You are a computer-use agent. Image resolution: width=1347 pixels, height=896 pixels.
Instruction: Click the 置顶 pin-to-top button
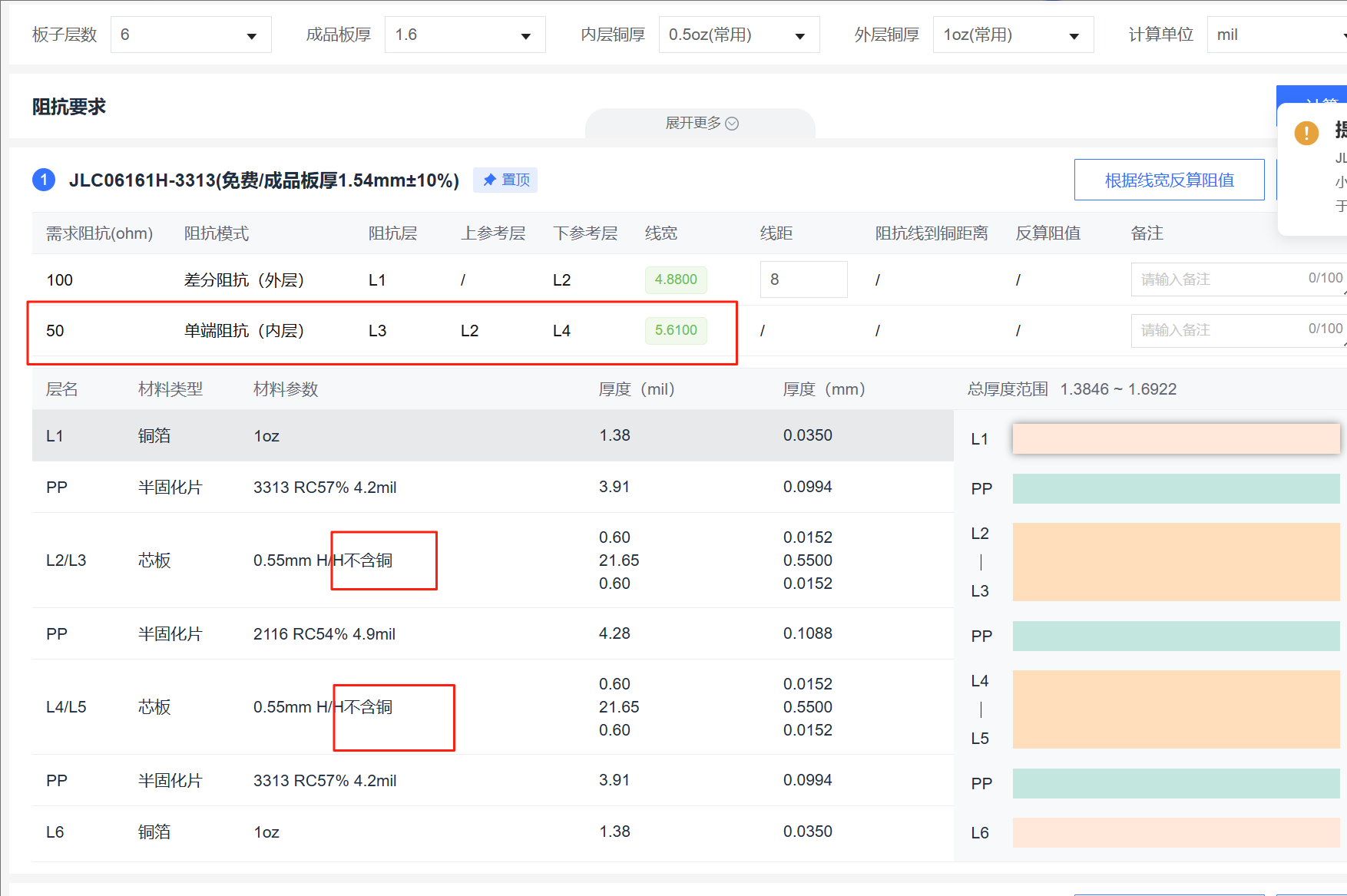(x=505, y=180)
